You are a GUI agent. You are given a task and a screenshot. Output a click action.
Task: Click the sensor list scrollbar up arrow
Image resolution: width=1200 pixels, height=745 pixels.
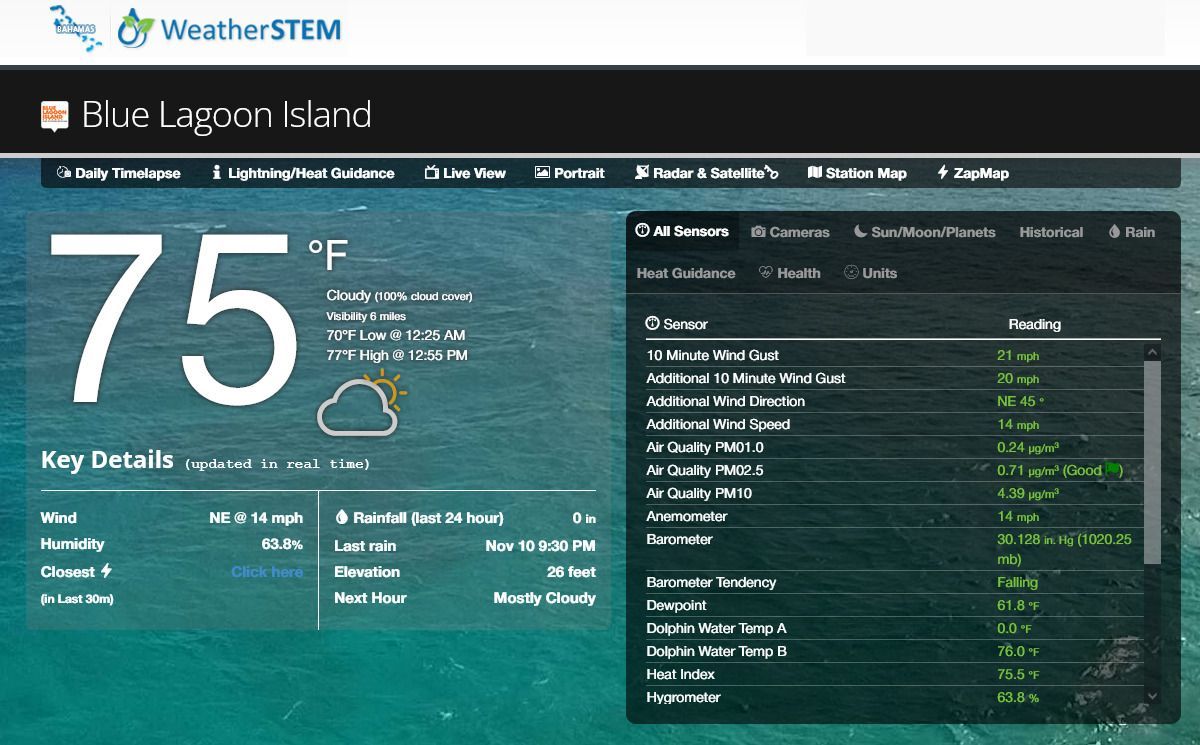1150,352
